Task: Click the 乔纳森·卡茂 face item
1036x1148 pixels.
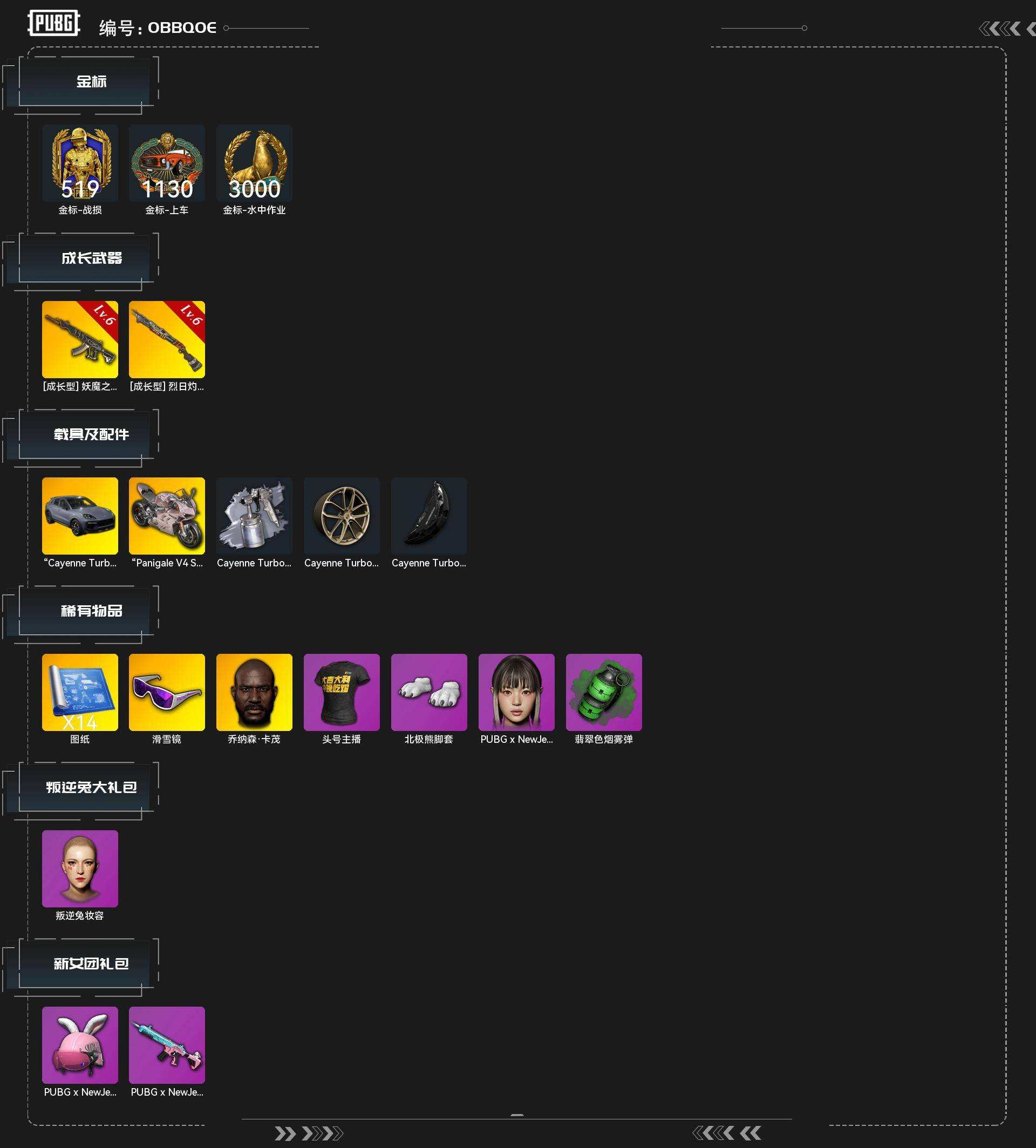Action: point(254,693)
